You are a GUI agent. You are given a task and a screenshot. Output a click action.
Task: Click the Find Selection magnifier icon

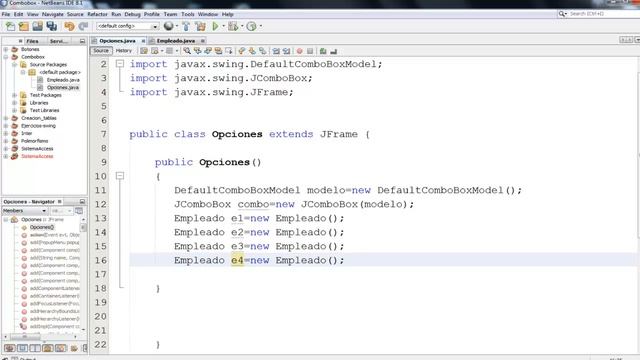pos(187,51)
